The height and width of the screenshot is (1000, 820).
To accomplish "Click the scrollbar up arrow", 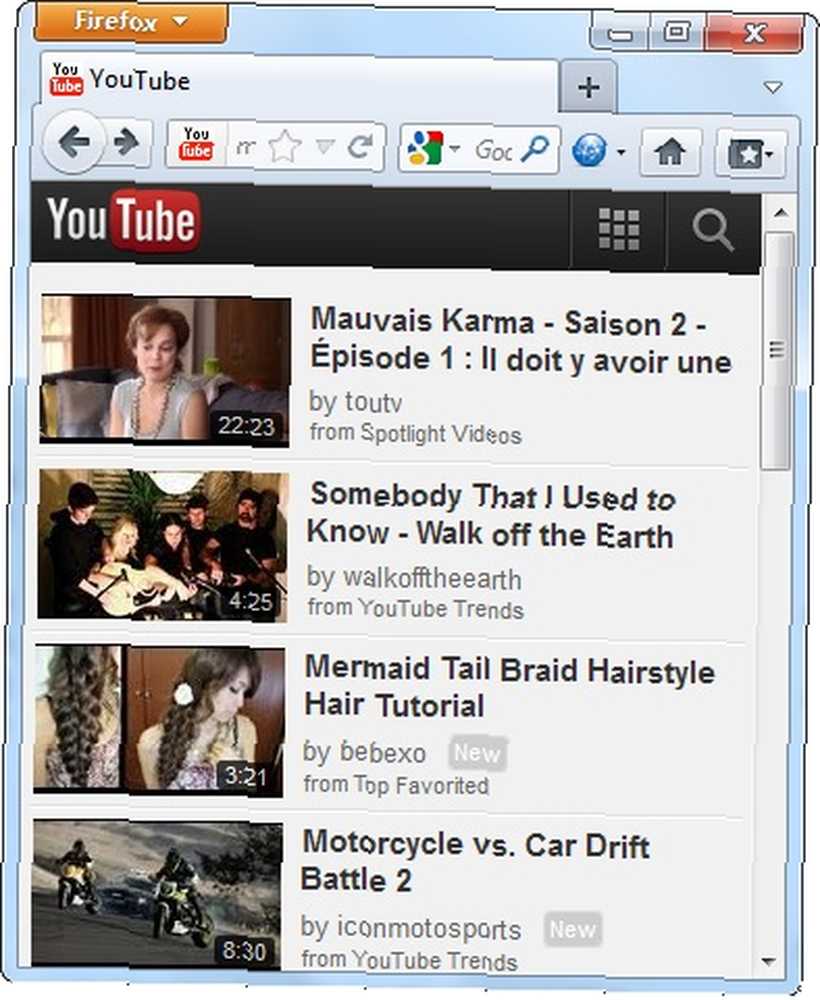I will [780, 213].
